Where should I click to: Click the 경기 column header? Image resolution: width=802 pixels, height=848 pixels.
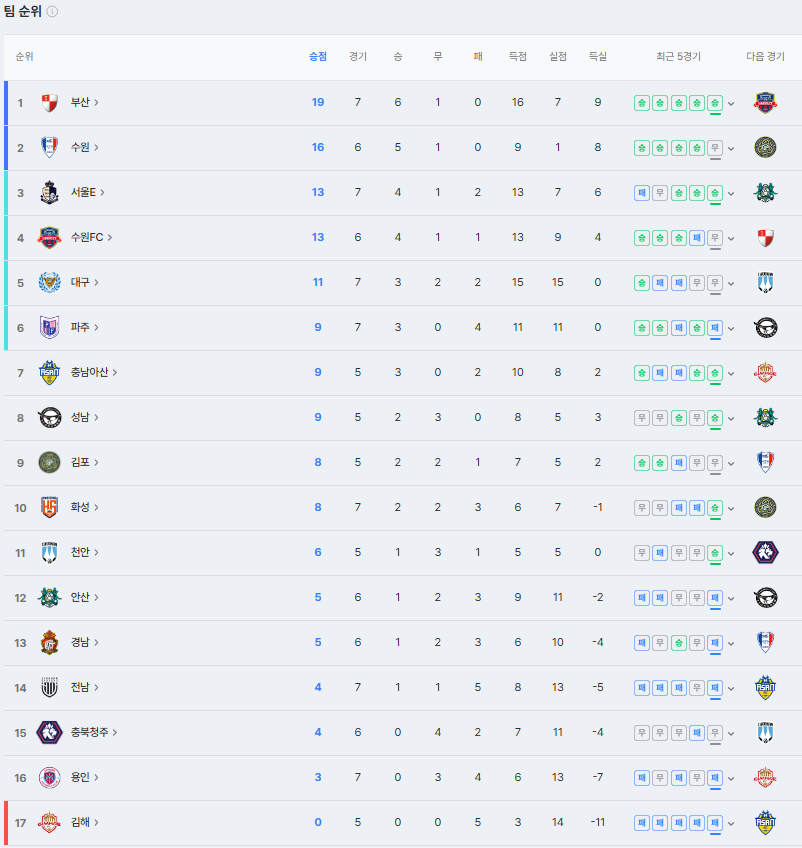pyautogui.click(x=358, y=57)
